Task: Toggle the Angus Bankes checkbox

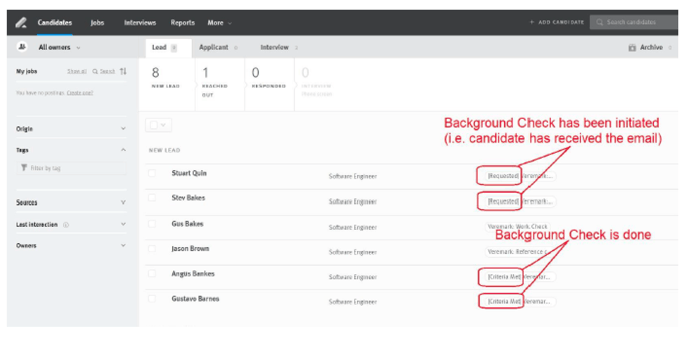Action: (x=152, y=274)
